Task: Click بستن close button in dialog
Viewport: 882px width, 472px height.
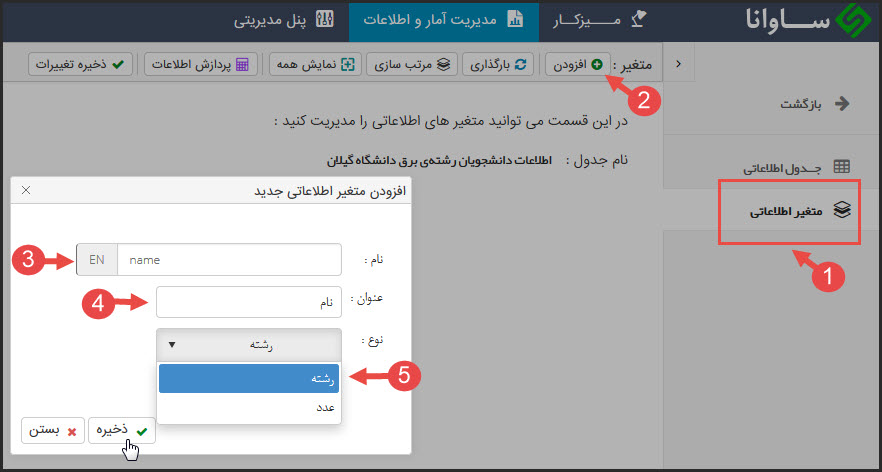Action: point(53,431)
